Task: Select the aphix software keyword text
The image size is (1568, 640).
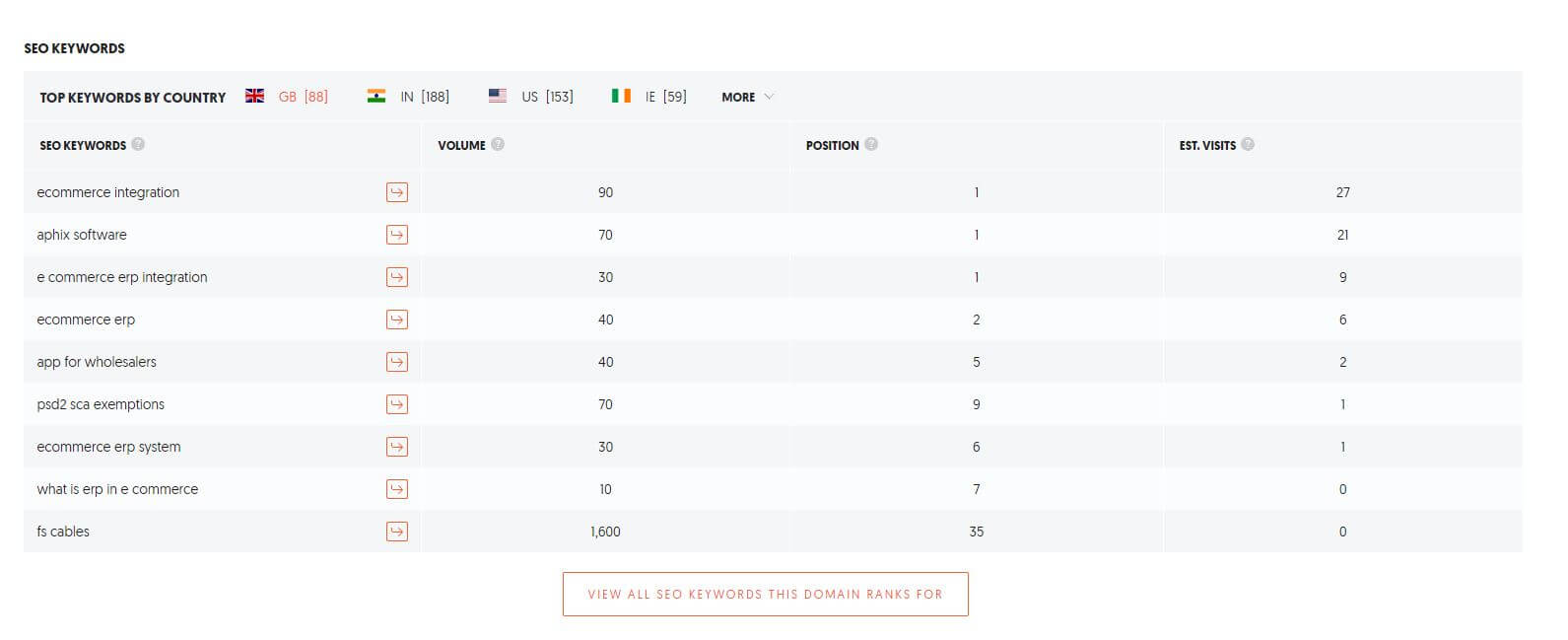Action: (x=82, y=235)
